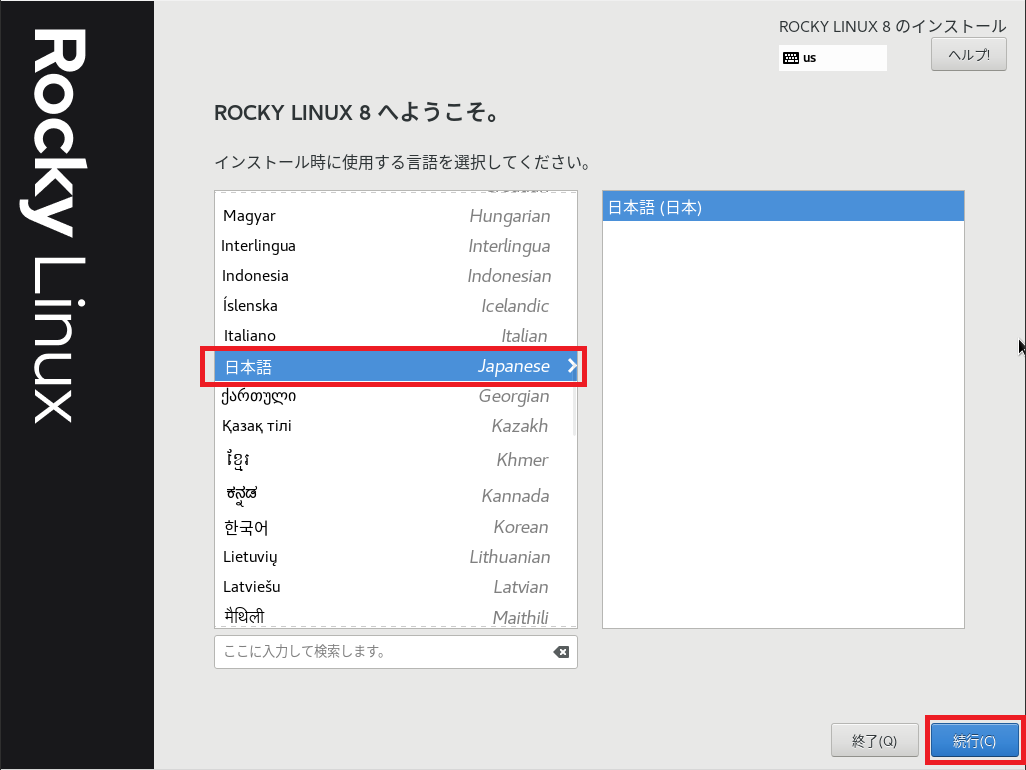Screen dimensions: 1026x770
Task: Clear the search field using the backspace icon
Action: (561, 652)
